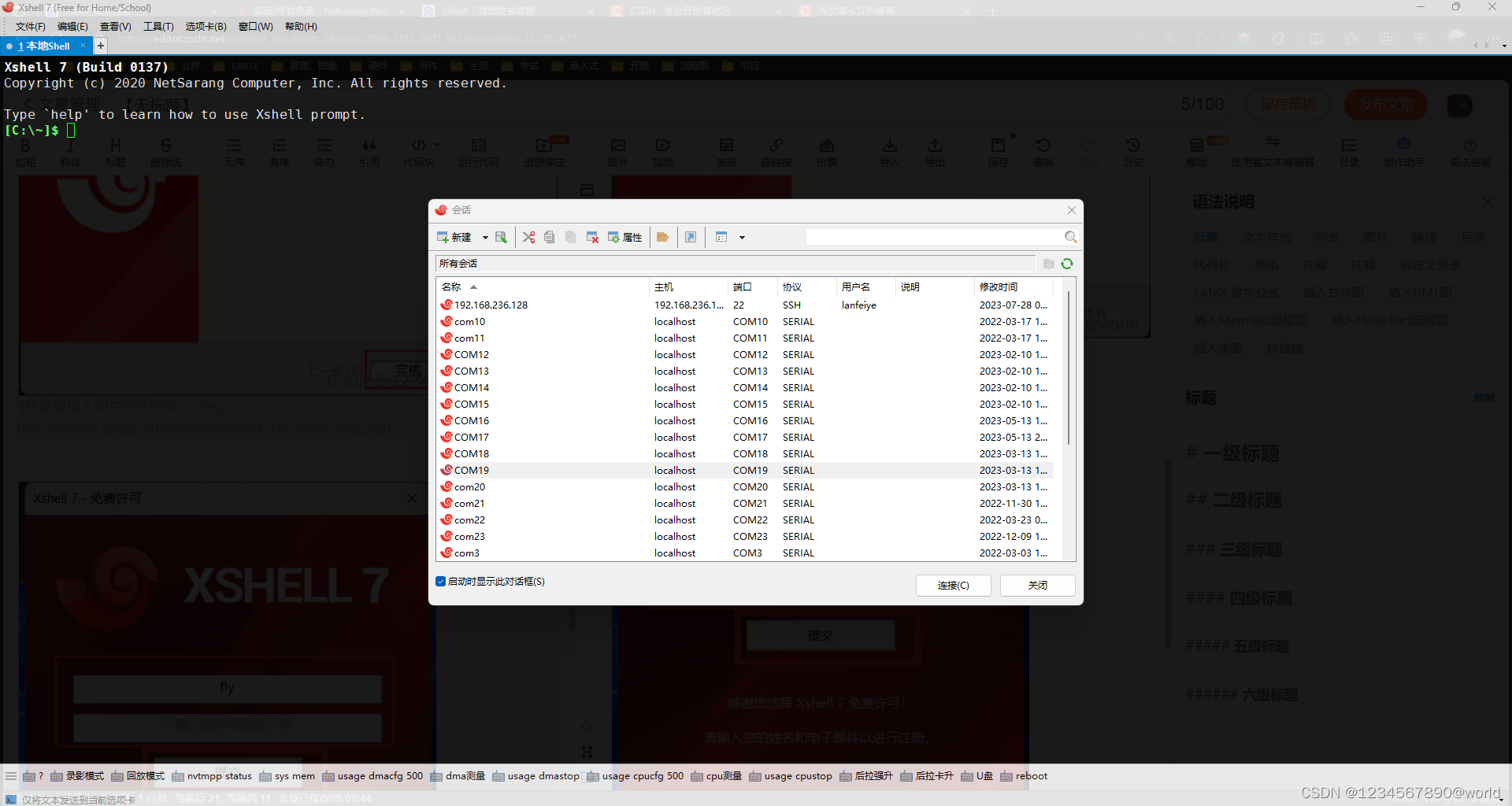This screenshot has height=806, width=1512.
Task: Close the 会话 dialog with X
Action: click(1071, 210)
